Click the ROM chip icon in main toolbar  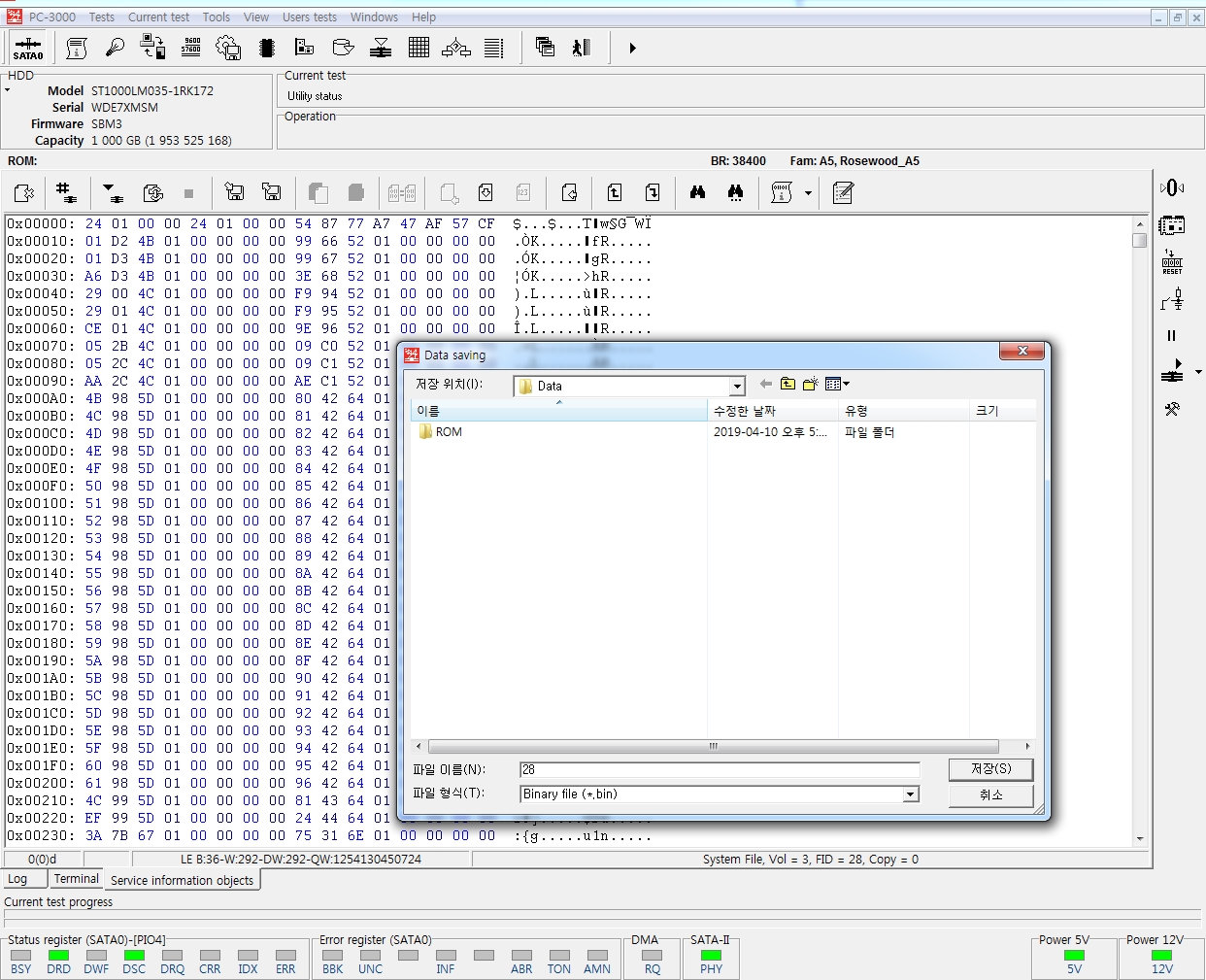(267, 48)
